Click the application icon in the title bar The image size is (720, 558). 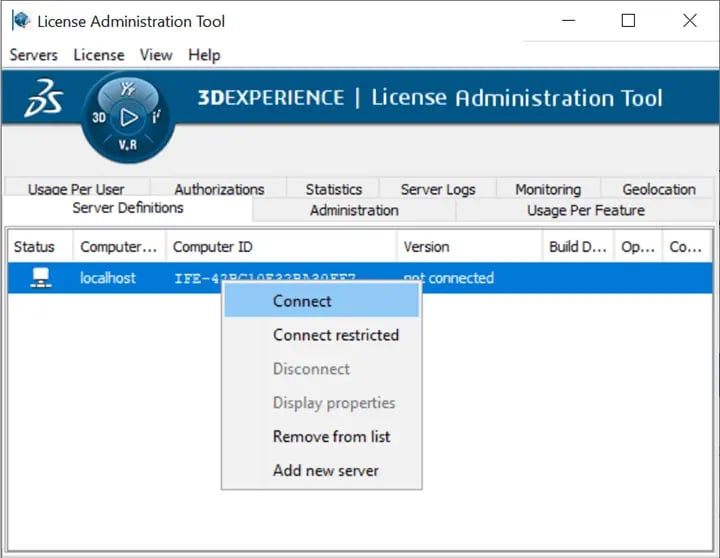point(21,21)
